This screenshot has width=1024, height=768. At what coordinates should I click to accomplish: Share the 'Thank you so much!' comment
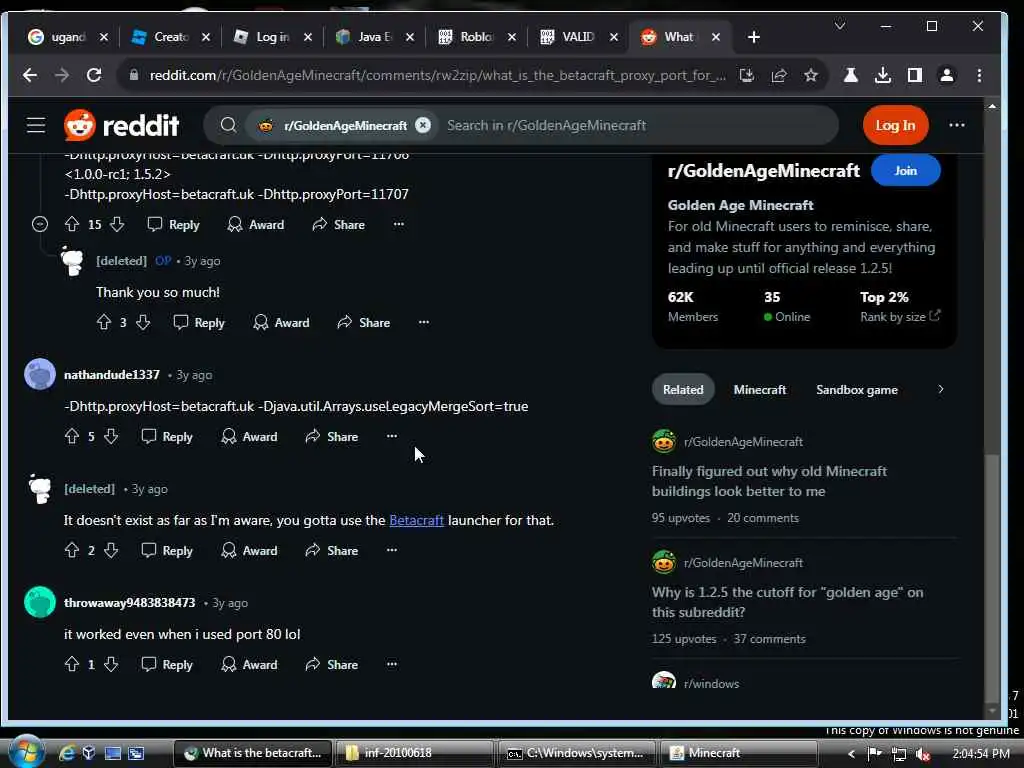364,322
